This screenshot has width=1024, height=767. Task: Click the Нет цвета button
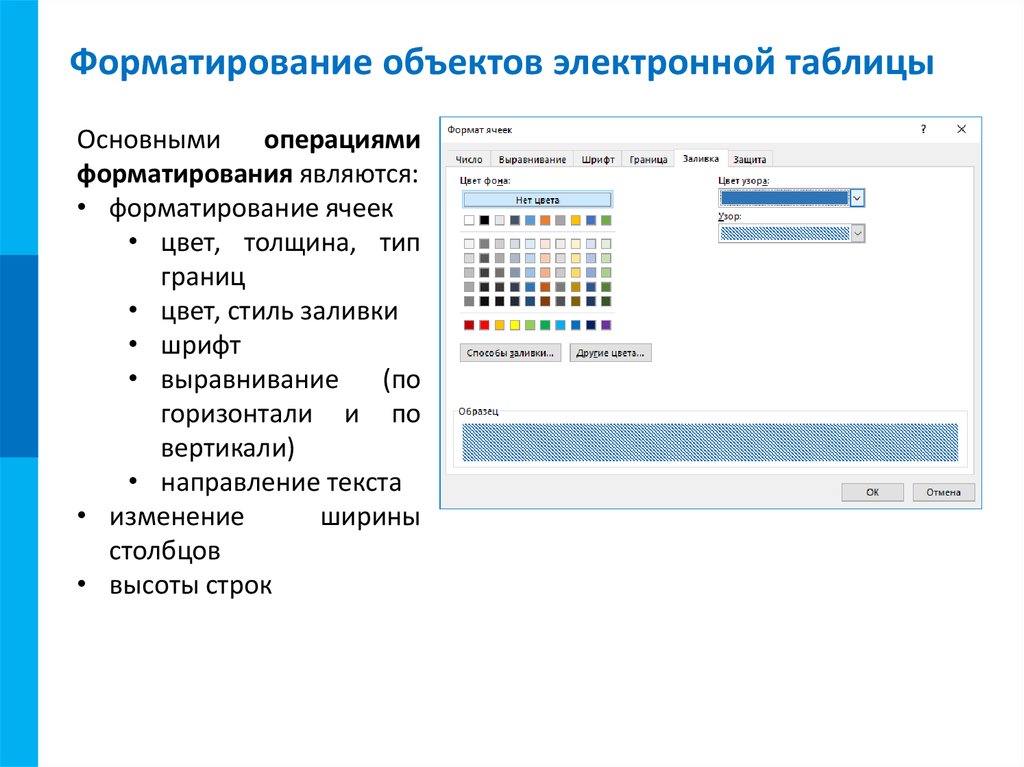click(x=537, y=200)
